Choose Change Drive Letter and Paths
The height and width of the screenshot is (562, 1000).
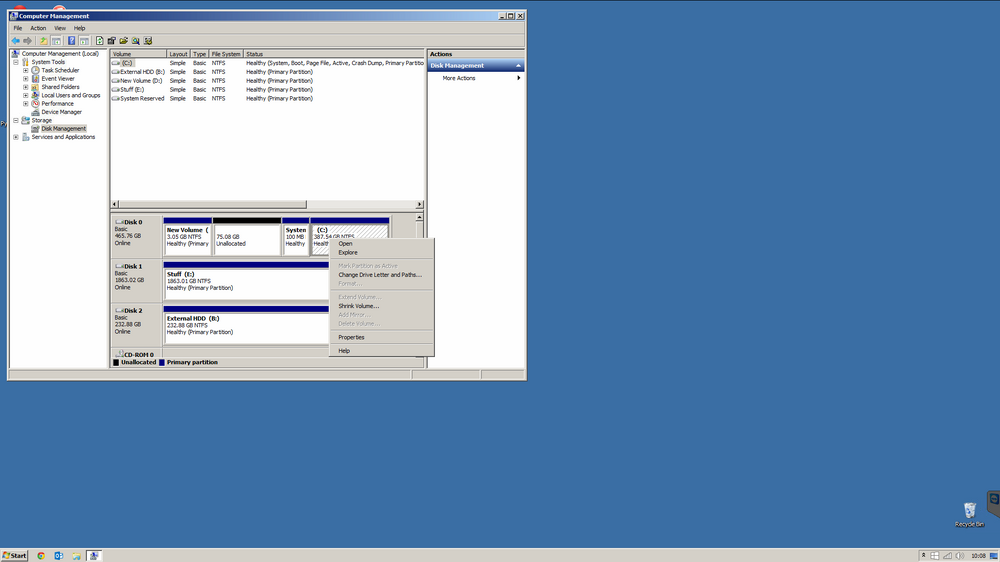pos(381,275)
